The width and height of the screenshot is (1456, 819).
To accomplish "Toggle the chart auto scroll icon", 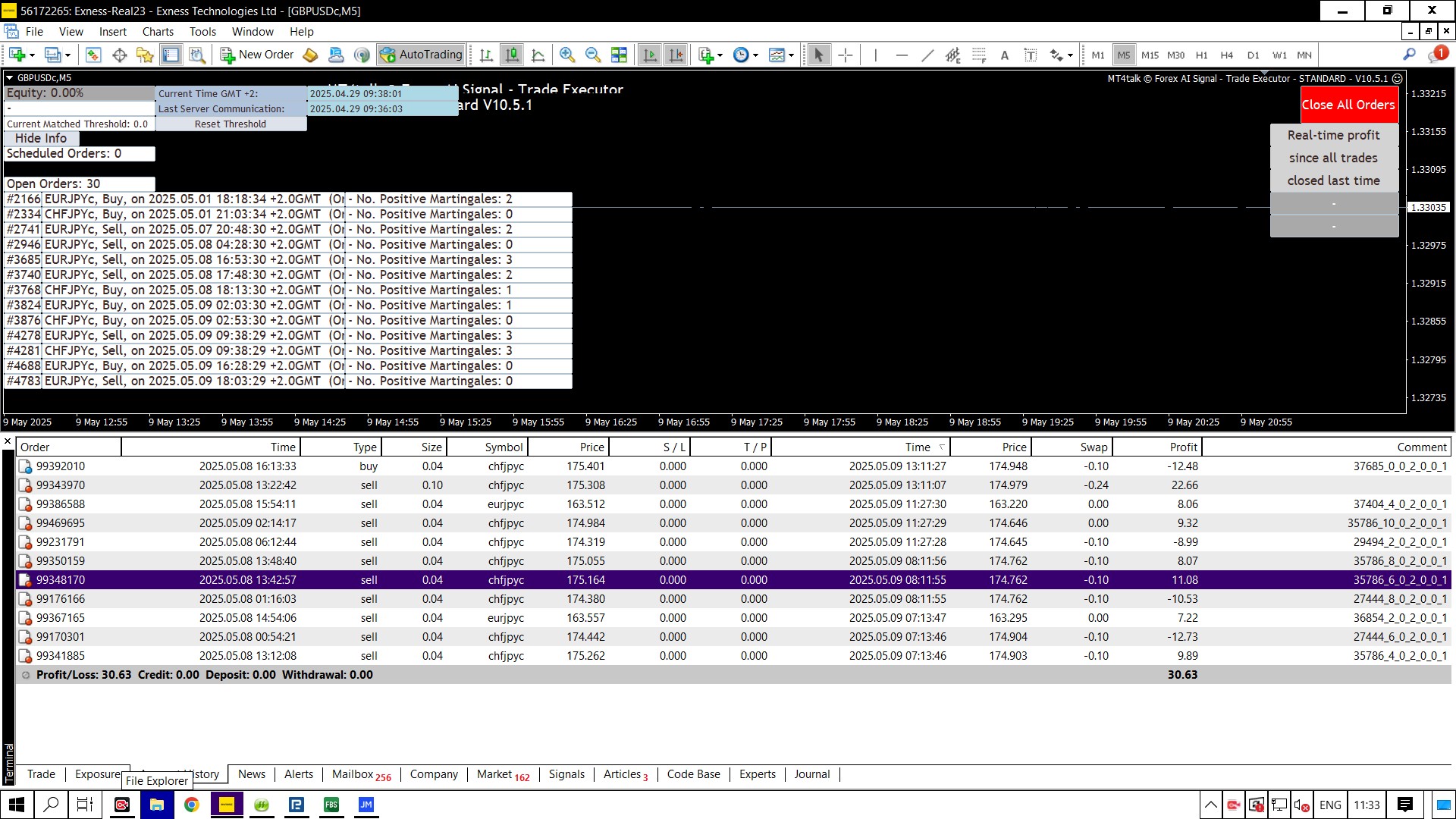I will 650,55.
